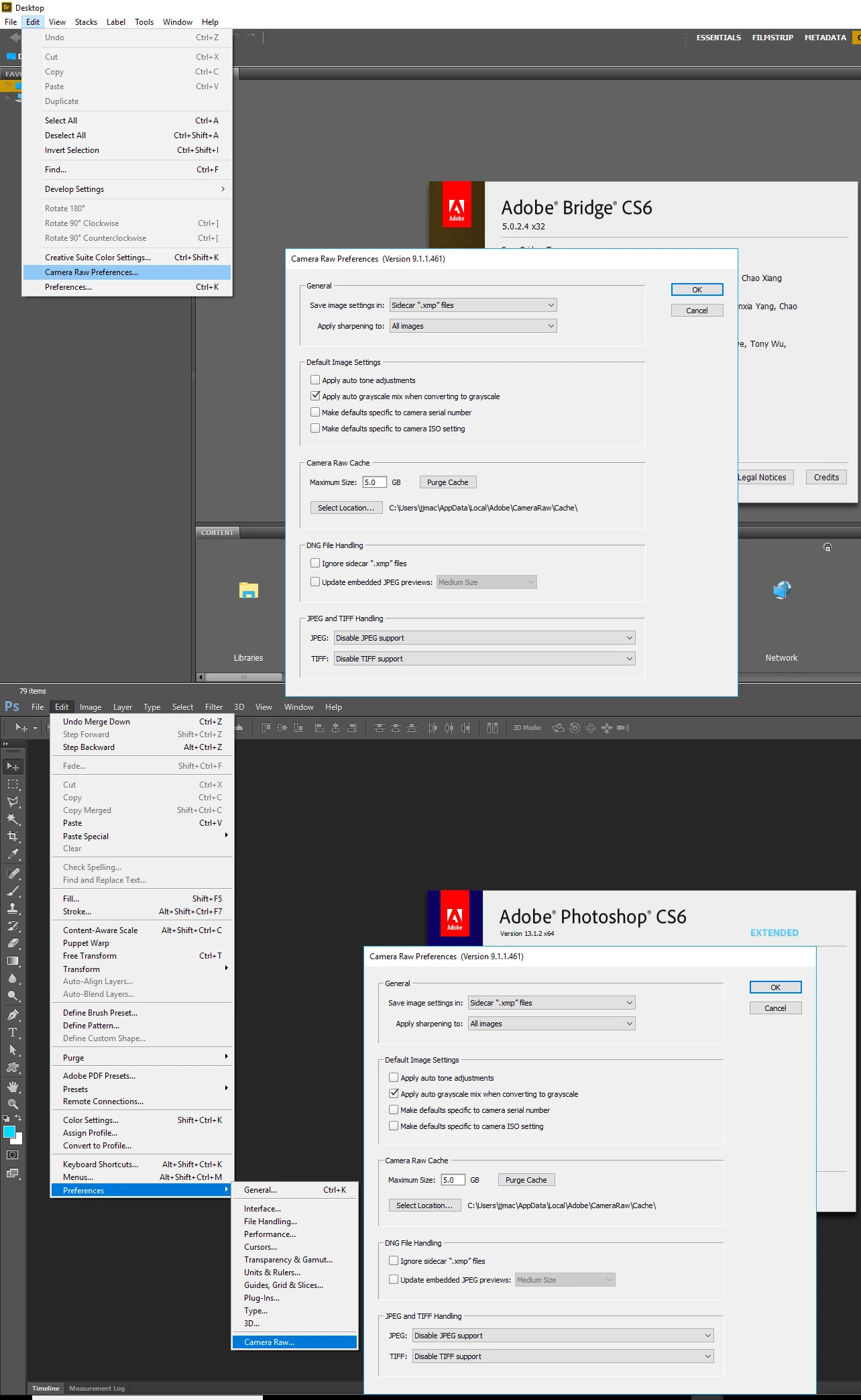Open the JPEG handling dropdown in Photoshop dialog
Screen dimensions: 861x1400
tap(563, 1336)
